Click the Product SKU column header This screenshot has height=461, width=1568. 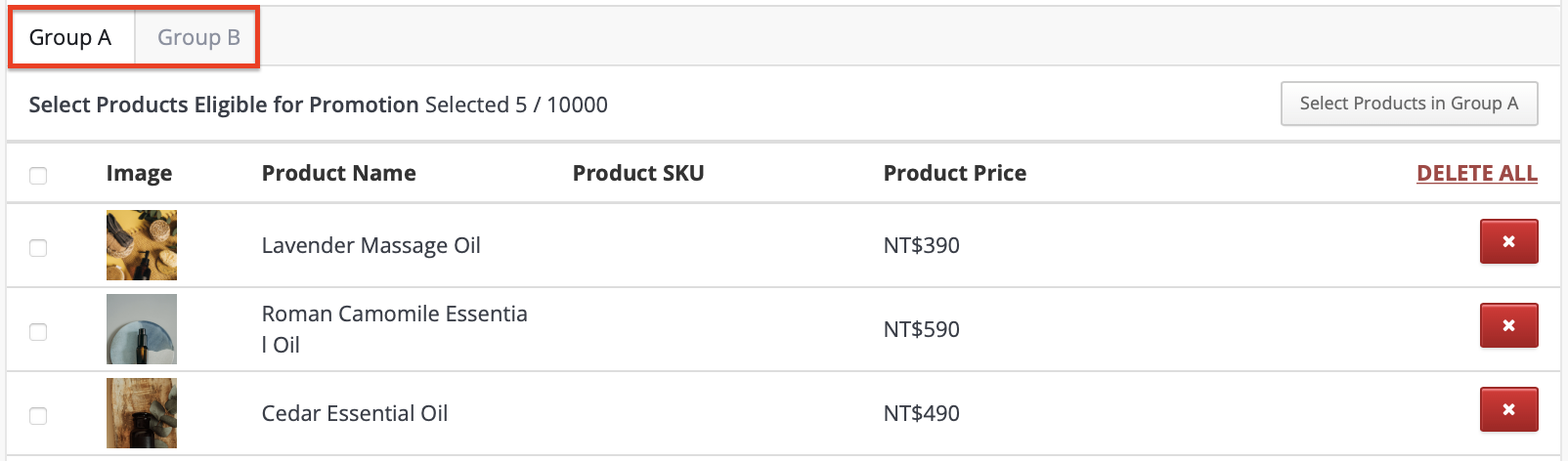point(637,173)
